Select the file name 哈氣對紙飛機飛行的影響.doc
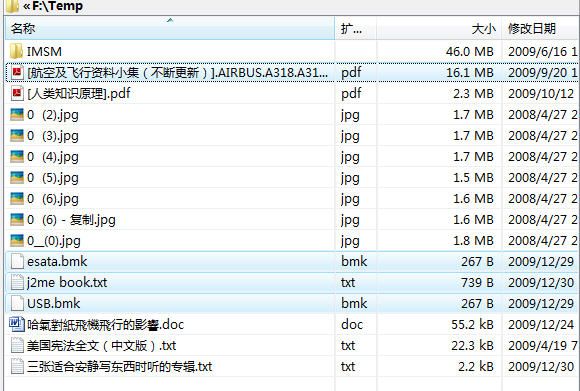 105,325
